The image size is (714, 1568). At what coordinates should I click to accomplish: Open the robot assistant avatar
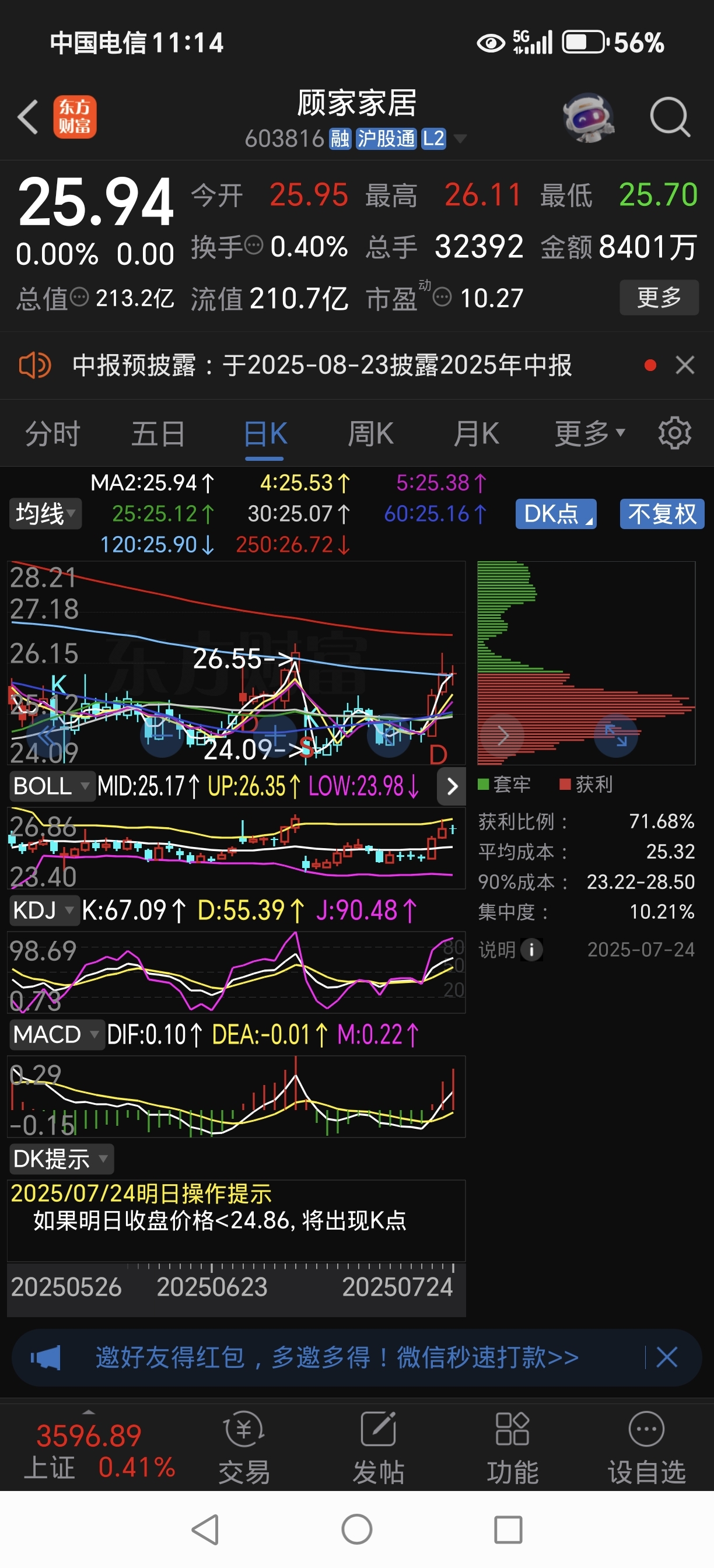click(x=588, y=117)
